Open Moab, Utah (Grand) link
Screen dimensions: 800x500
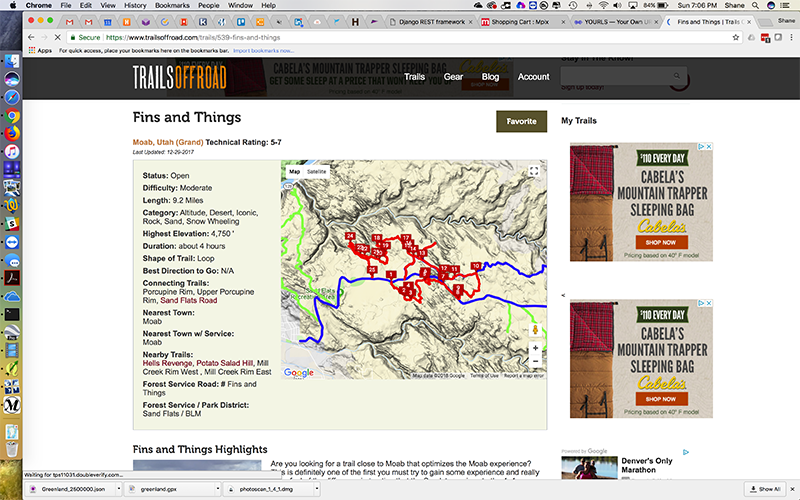click(x=168, y=142)
